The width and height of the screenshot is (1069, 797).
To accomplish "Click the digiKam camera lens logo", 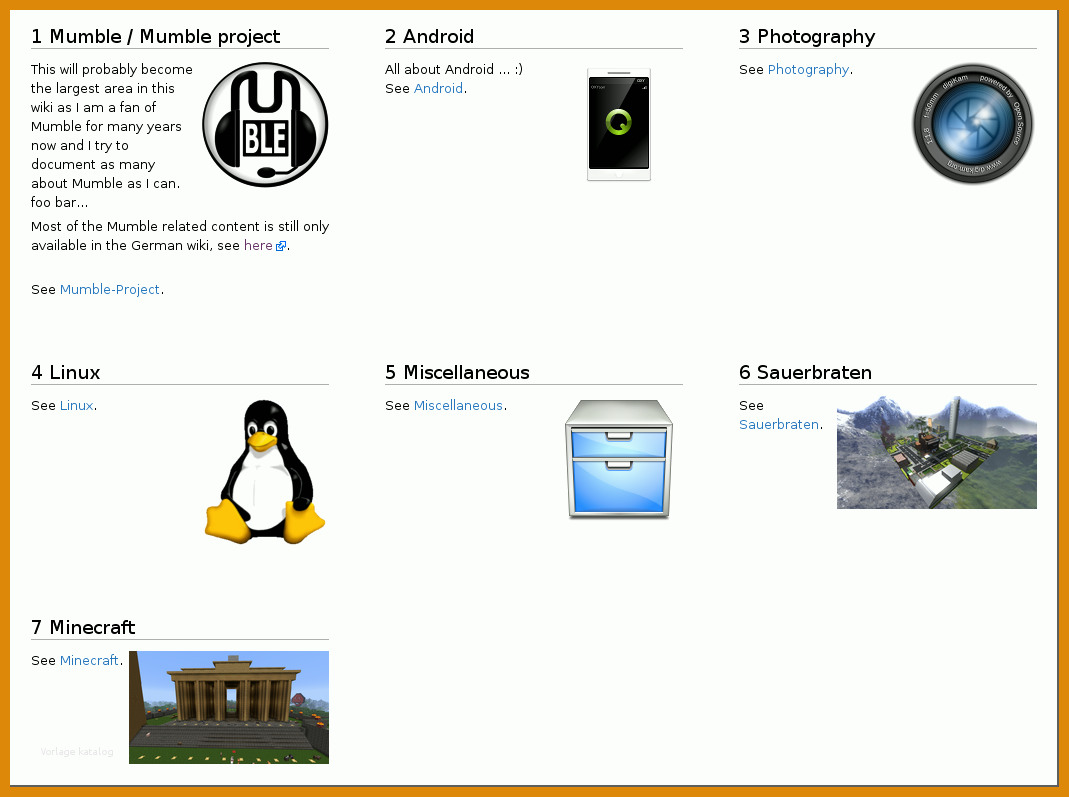I will click(x=973, y=123).
